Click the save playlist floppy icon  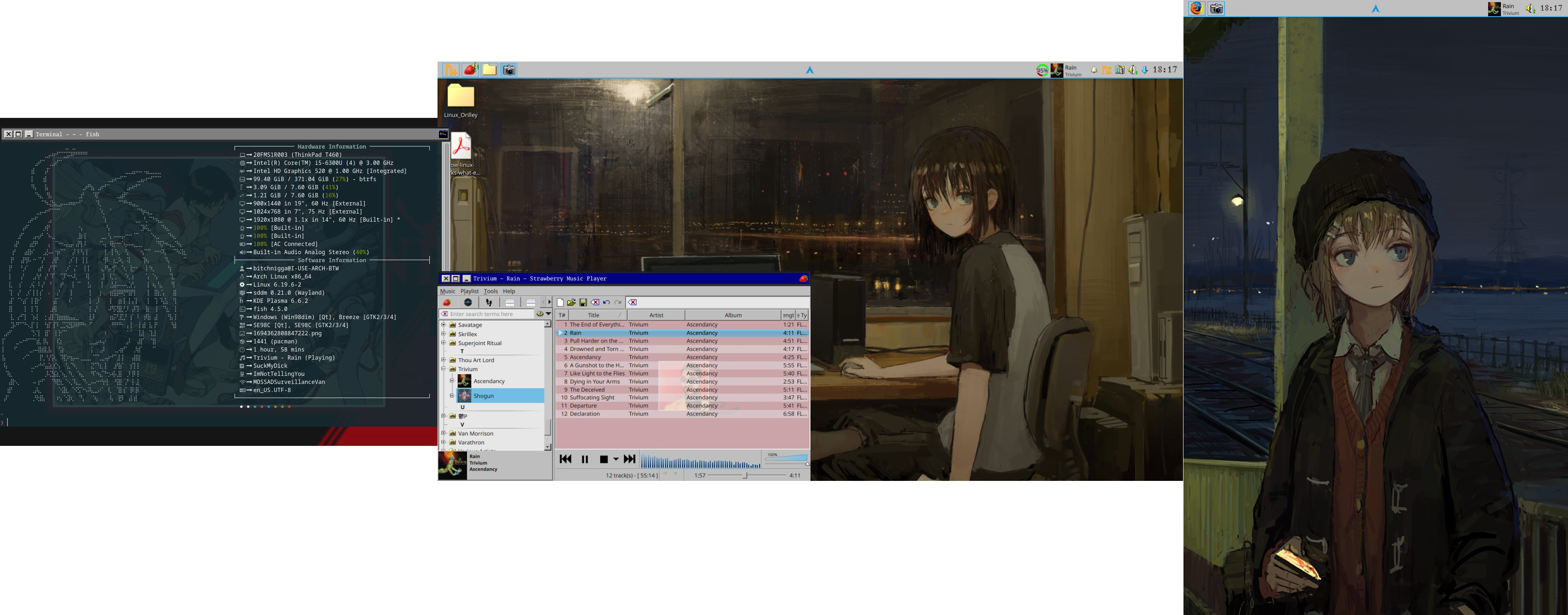click(x=583, y=302)
